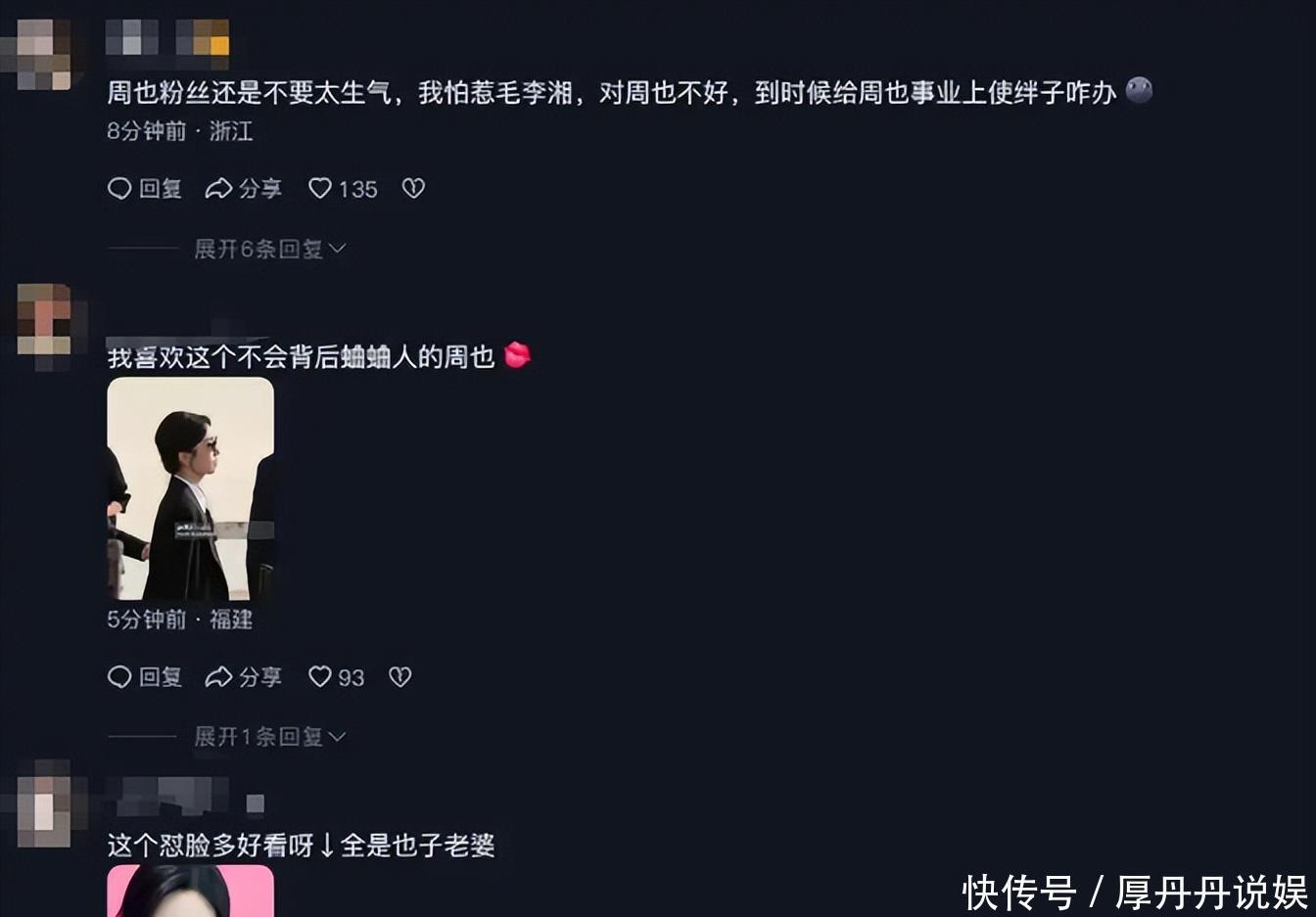This screenshot has width=1316, height=917.
Task: Open the third commenter's avatar
Action: tap(44, 804)
